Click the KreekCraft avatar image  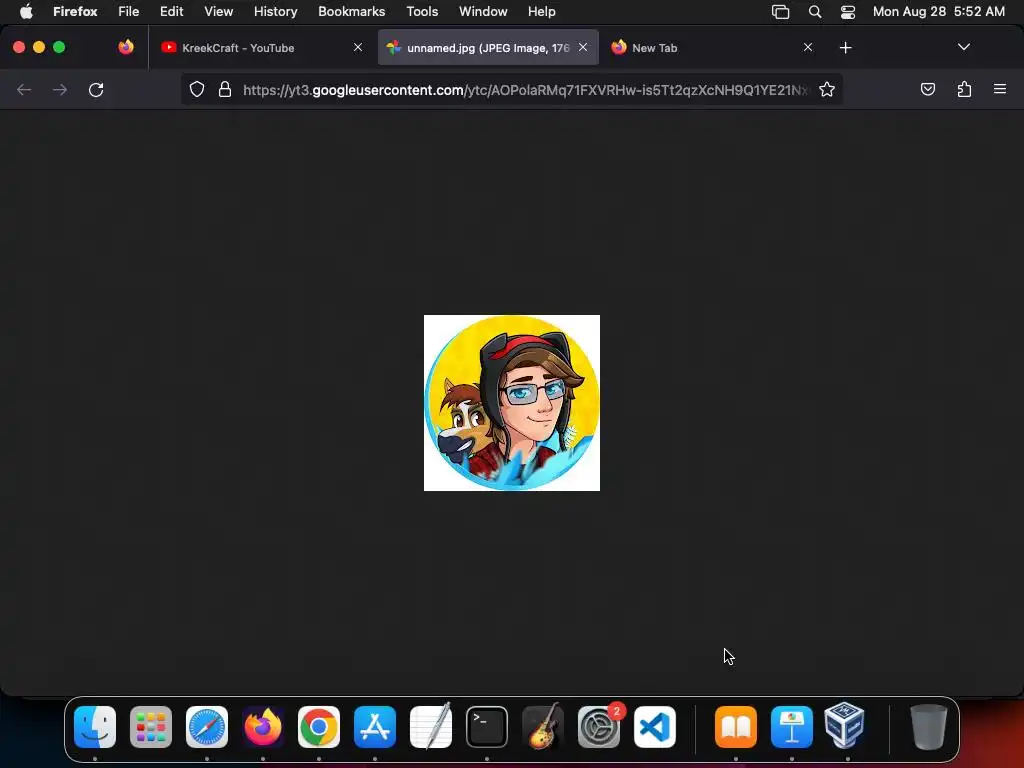(512, 403)
